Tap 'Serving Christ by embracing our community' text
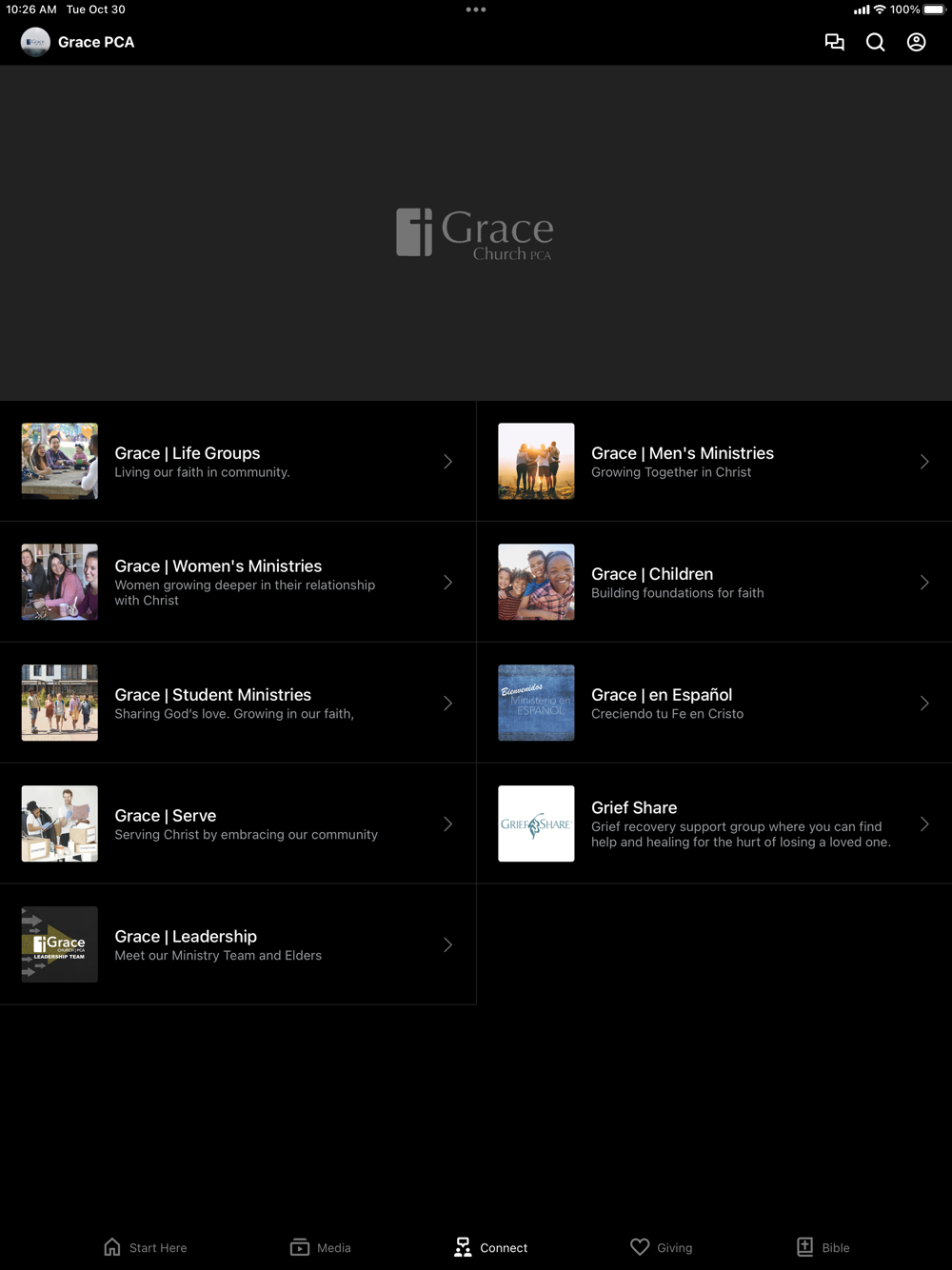 click(x=246, y=835)
